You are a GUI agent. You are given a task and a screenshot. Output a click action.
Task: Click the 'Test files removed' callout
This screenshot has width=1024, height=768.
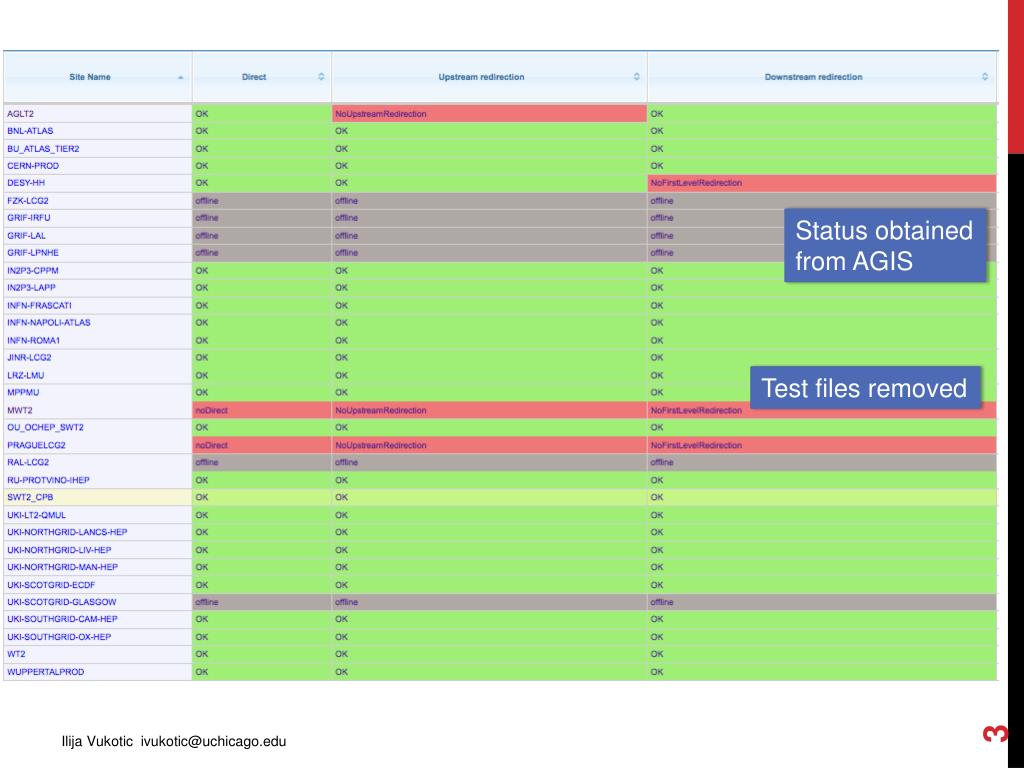(865, 388)
